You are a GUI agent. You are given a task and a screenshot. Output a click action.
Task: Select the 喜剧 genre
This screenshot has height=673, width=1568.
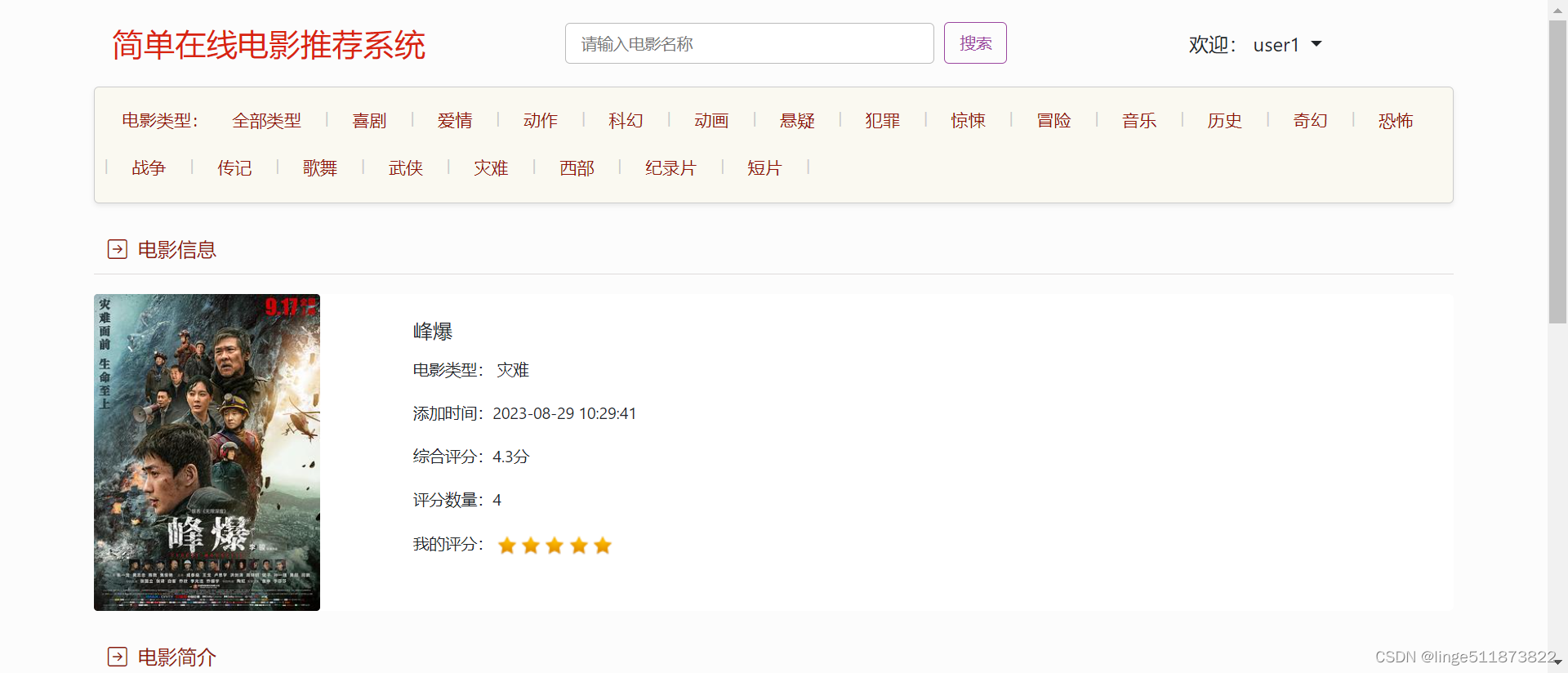coord(369,121)
